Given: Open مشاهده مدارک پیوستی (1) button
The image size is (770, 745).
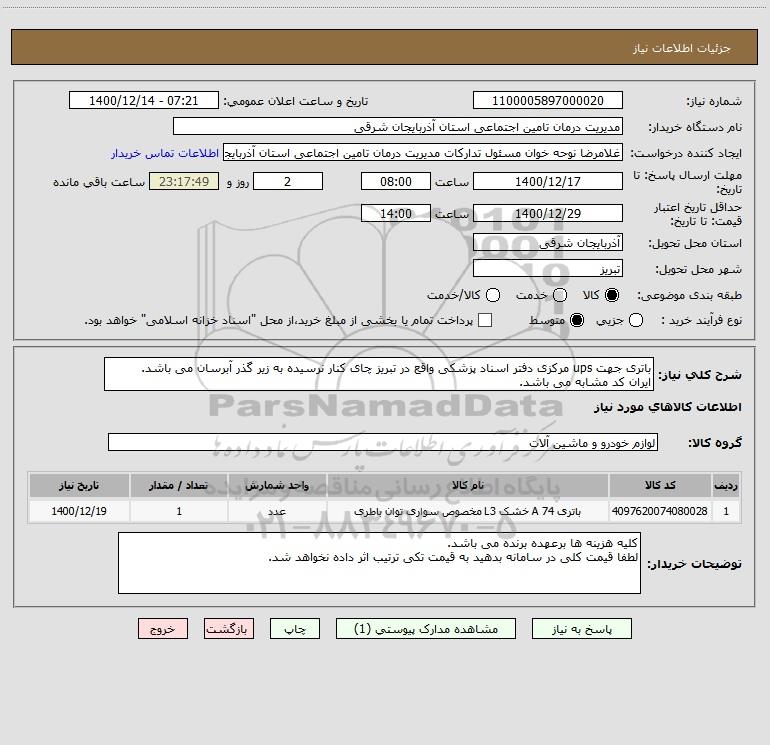Looking at the screenshot, I should (x=426, y=629).
